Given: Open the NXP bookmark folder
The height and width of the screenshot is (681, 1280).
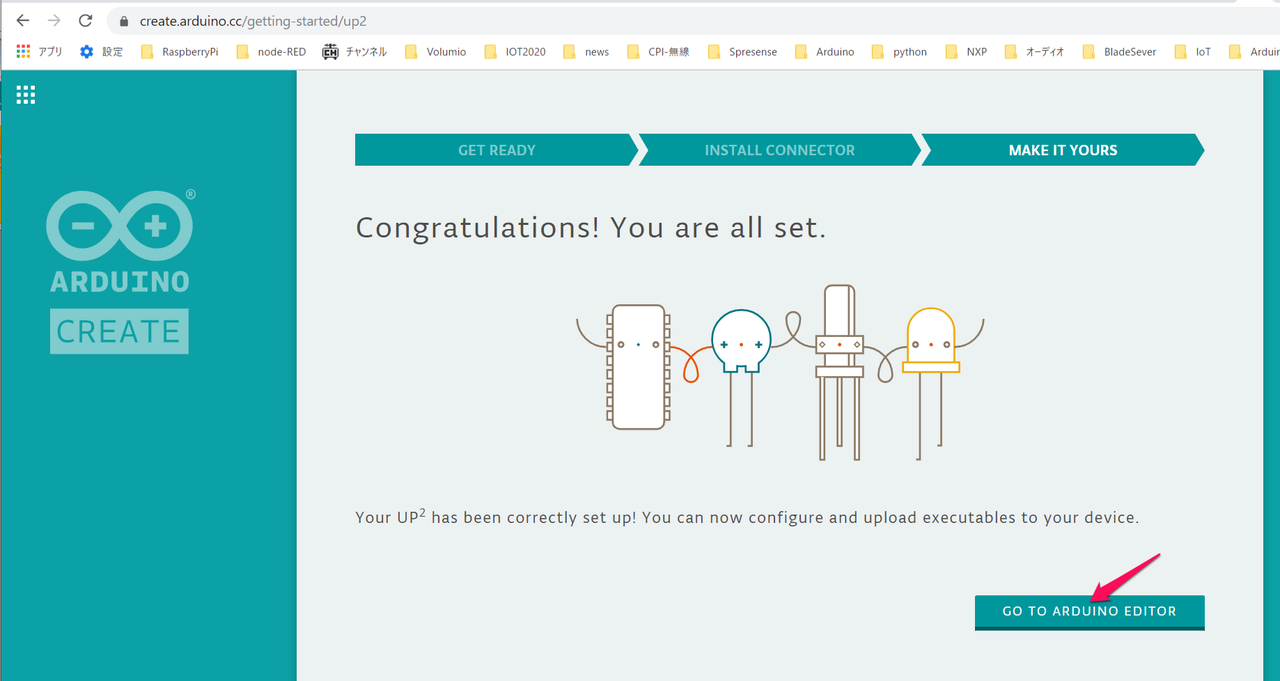Looking at the screenshot, I should [966, 52].
